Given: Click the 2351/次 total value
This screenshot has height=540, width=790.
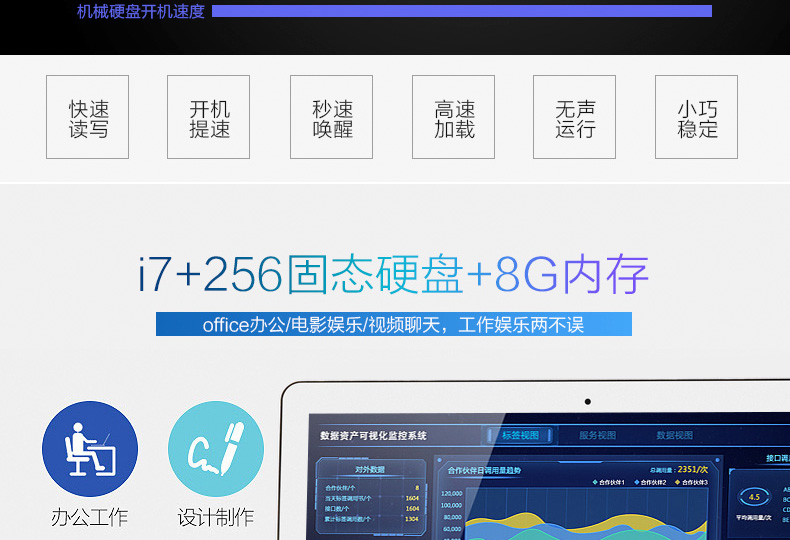Looking at the screenshot, I should (693, 469).
